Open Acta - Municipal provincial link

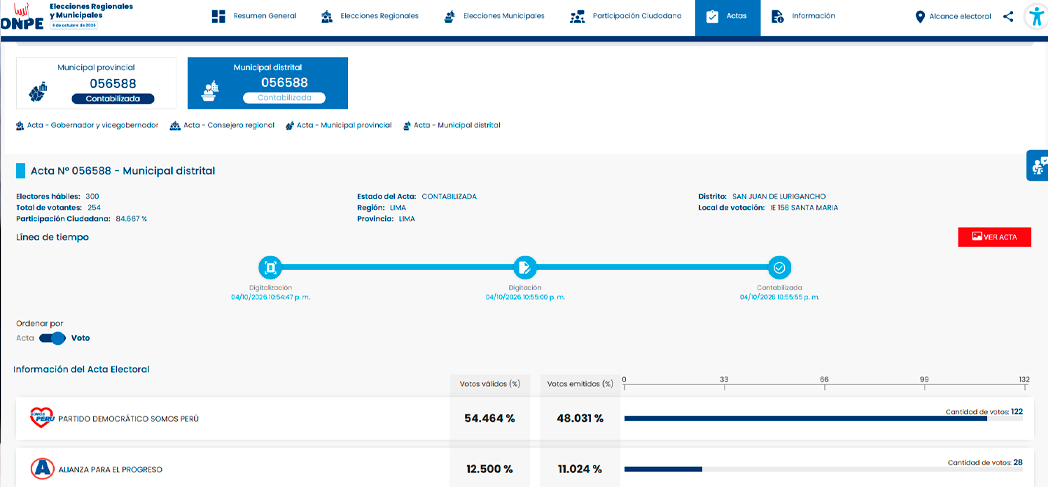(x=344, y=125)
